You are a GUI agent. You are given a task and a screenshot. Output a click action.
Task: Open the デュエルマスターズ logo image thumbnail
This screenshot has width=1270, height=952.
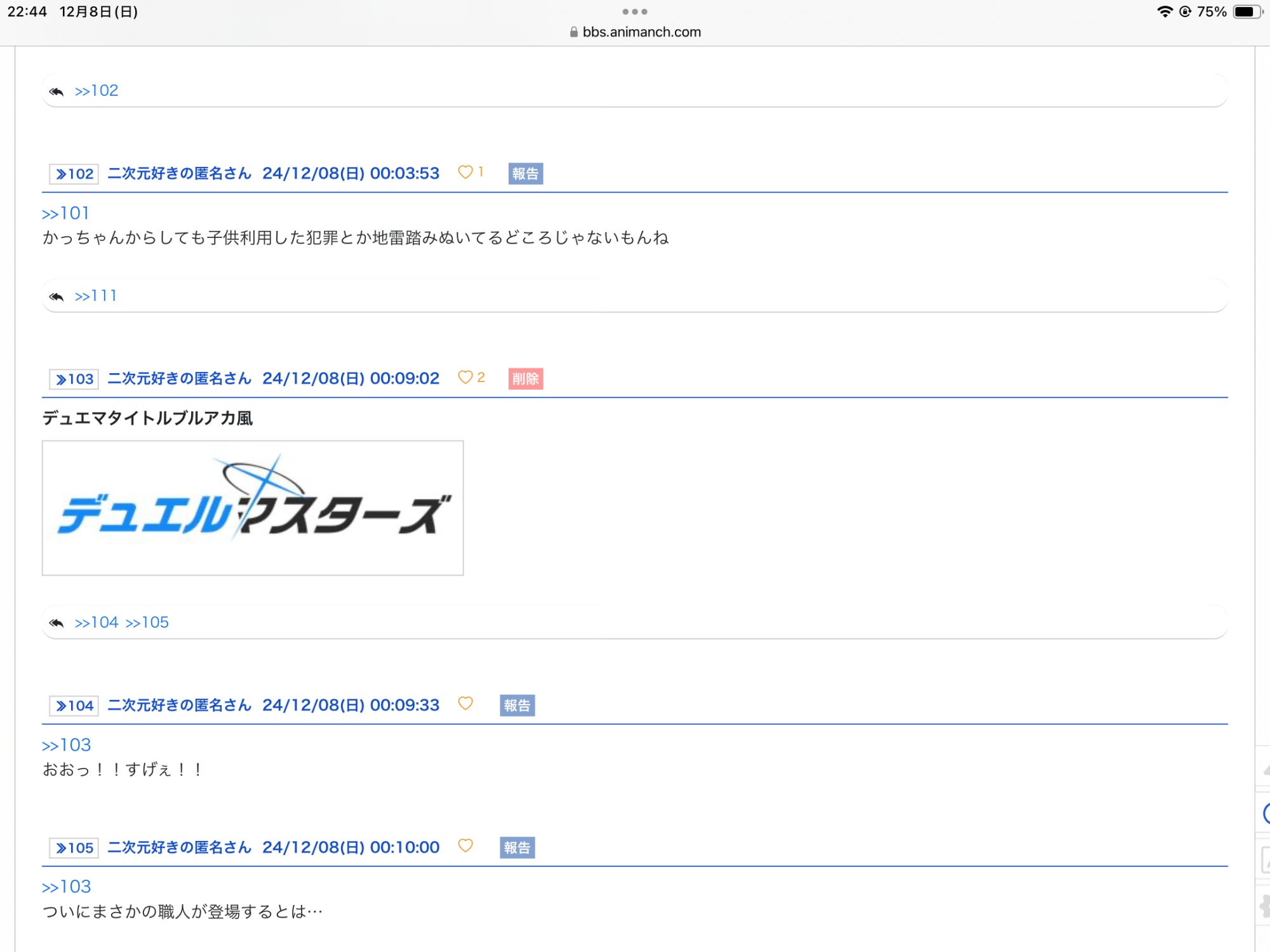(x=253, y=508)
